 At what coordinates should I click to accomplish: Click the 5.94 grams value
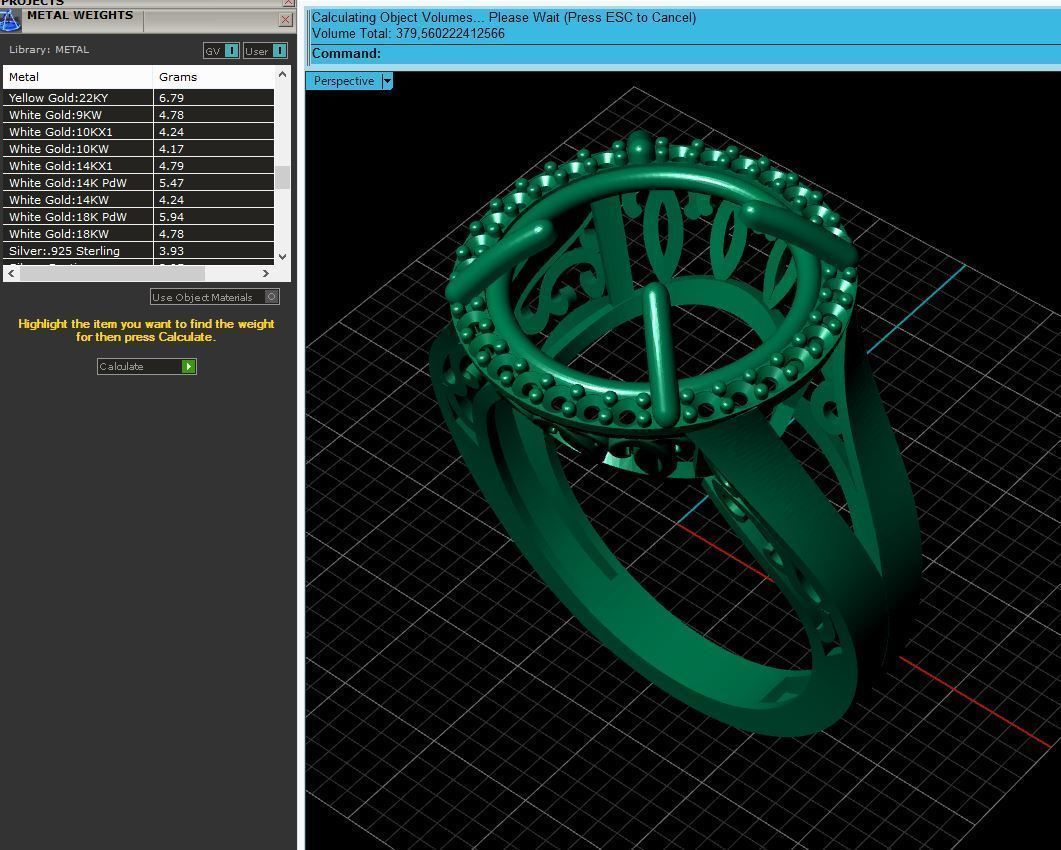pos(171,217)
